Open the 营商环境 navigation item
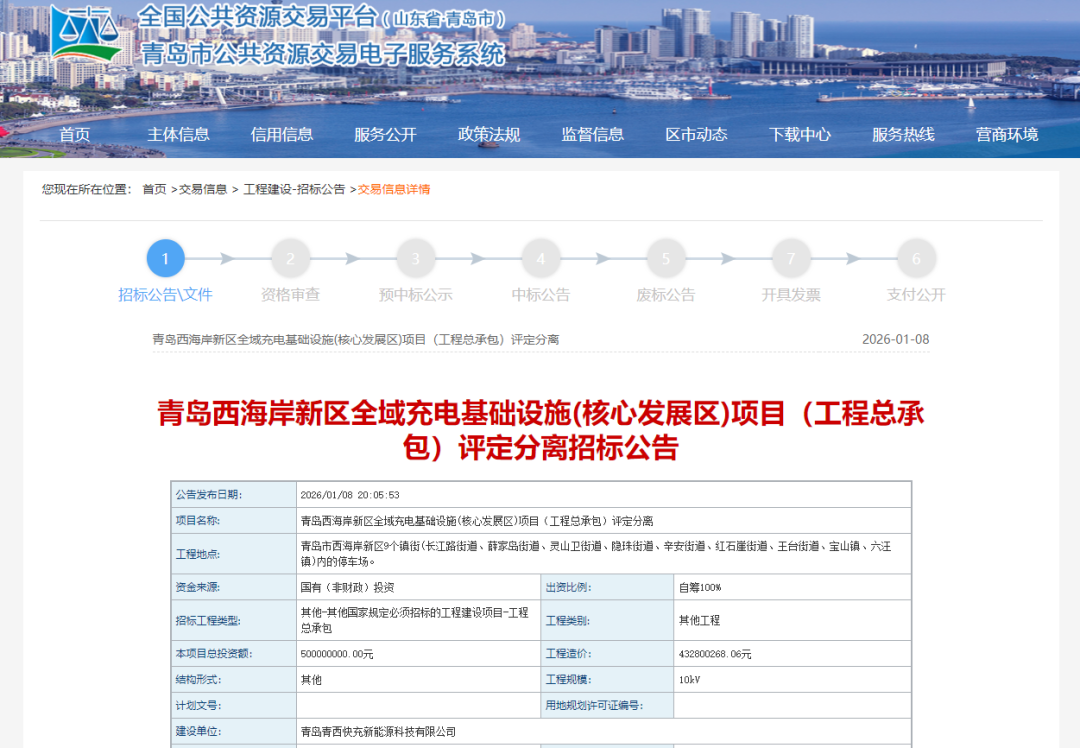1080x748 pixels. (x=1007, y=134)
